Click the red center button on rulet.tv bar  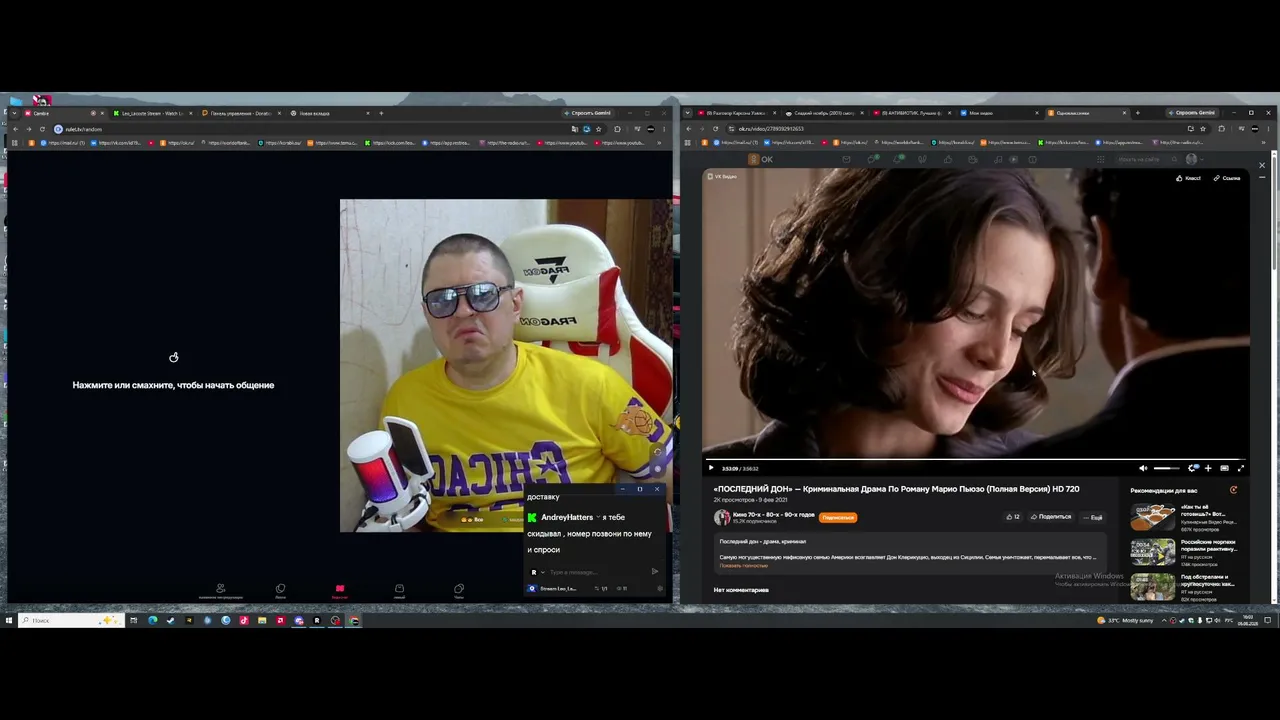[339, 590]
